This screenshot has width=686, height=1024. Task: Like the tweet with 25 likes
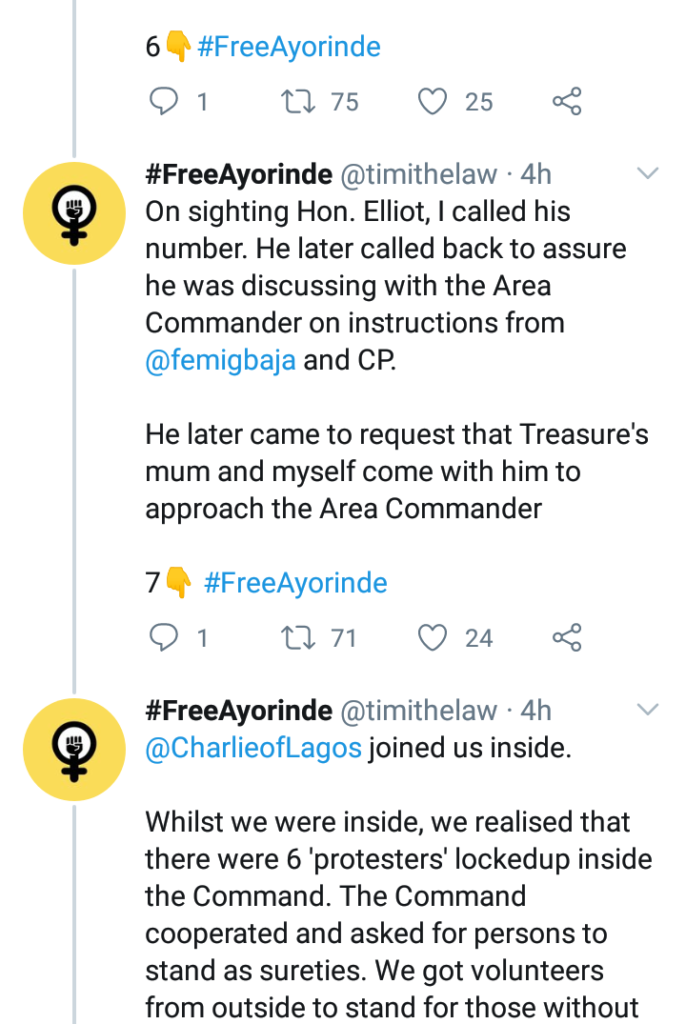(x=432, y=101)
